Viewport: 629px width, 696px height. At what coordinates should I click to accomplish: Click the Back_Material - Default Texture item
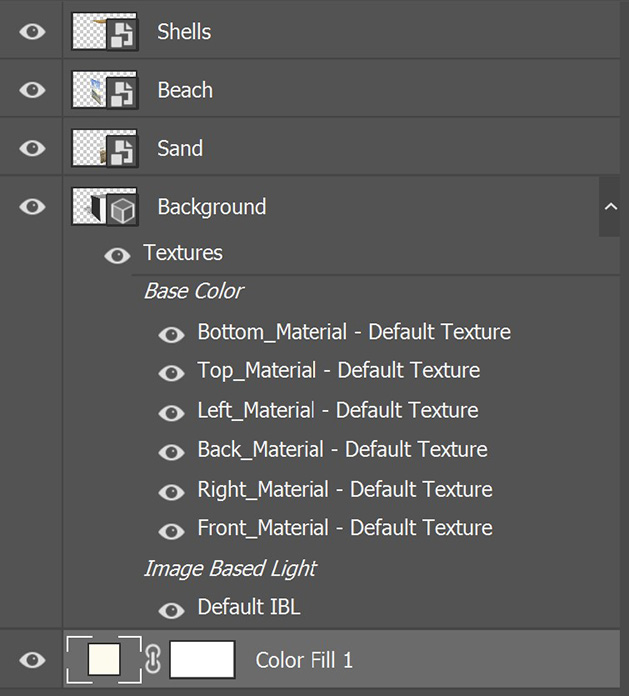pos(343,449)
